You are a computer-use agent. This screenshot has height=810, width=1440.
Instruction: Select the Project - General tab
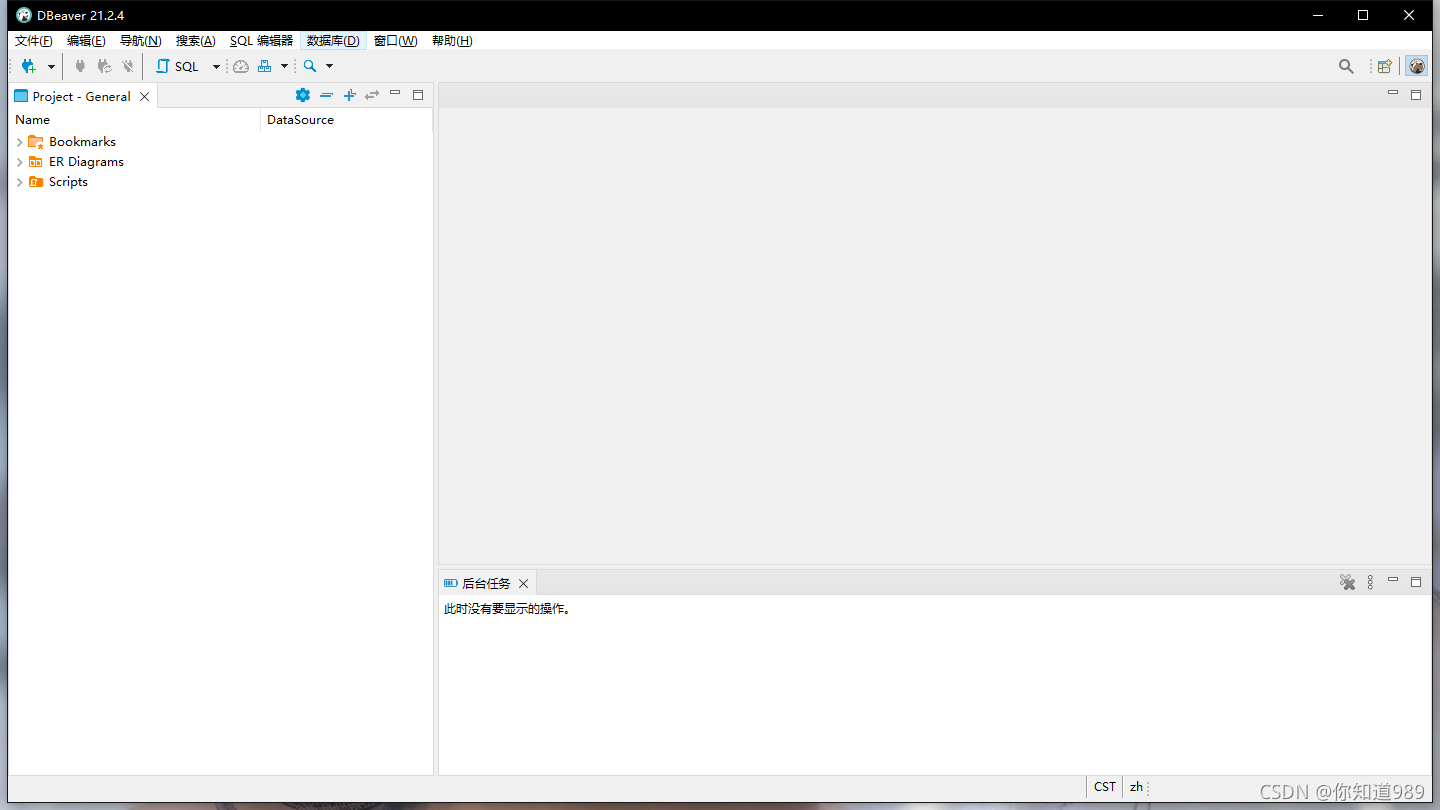81,96
